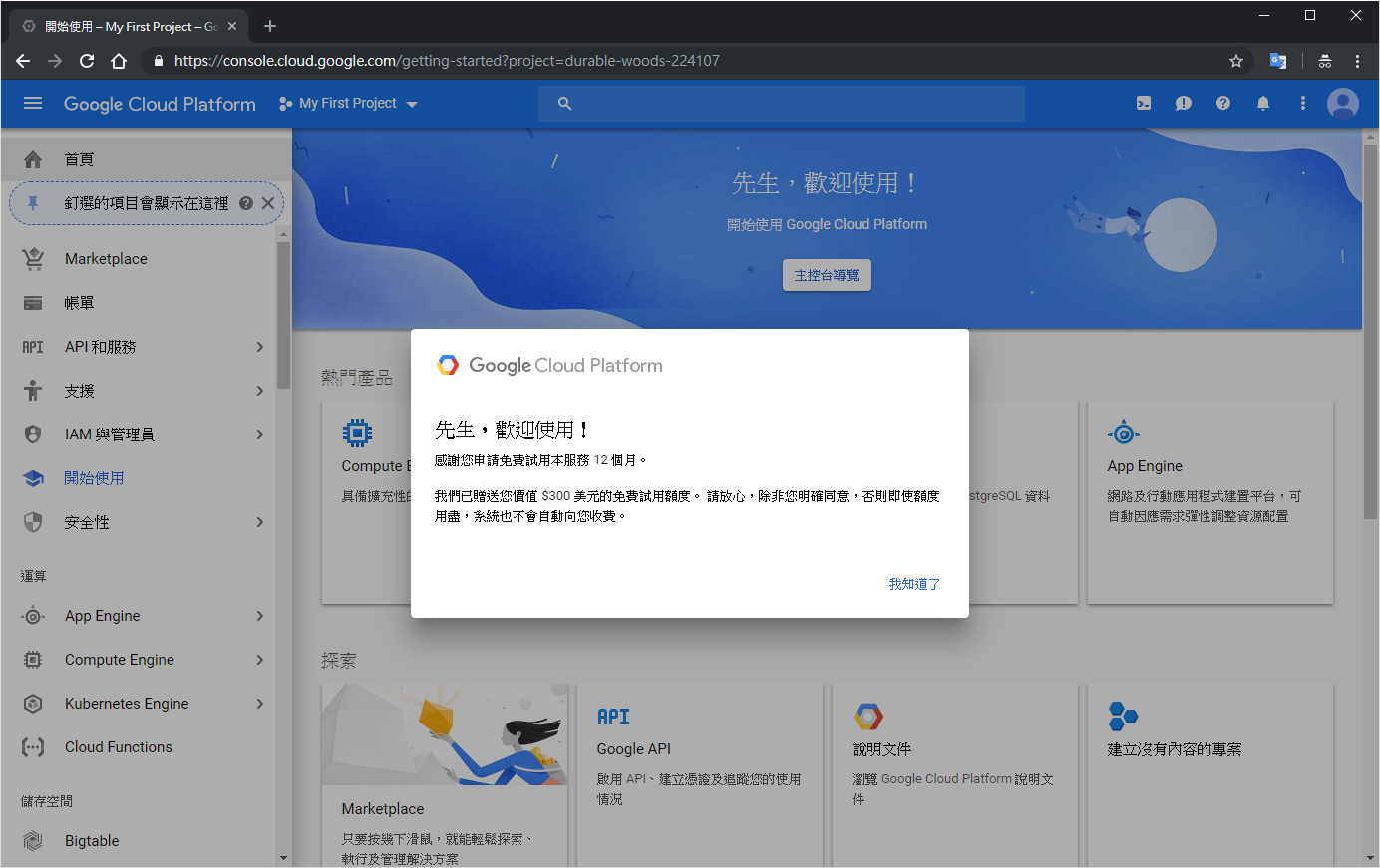Screen dimensions: 1380x868
Task: Click the Google Cloud Platform header logo
Action: click(x=160, y=104)
